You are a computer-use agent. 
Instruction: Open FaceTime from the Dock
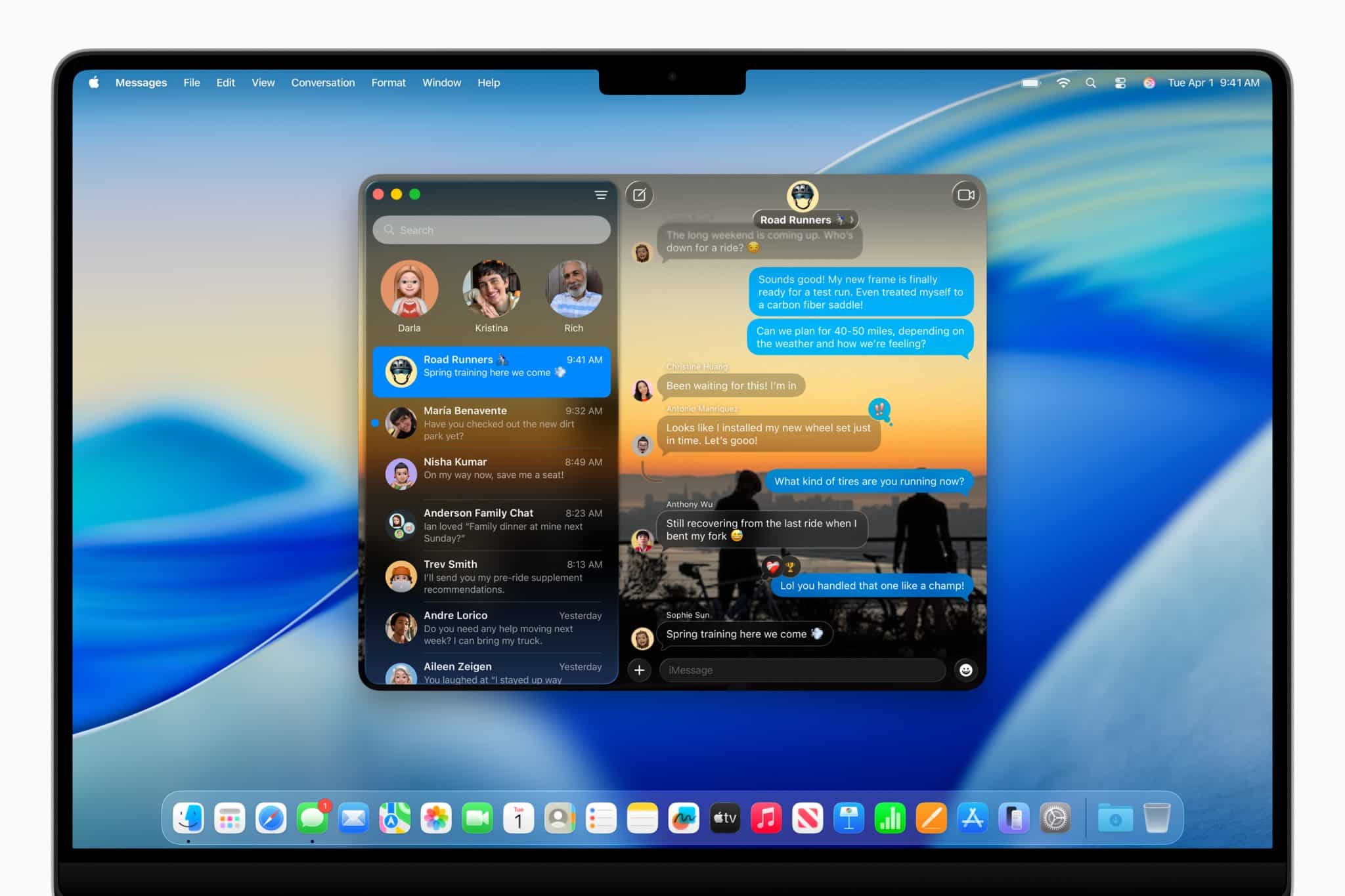tap(477, 817)
